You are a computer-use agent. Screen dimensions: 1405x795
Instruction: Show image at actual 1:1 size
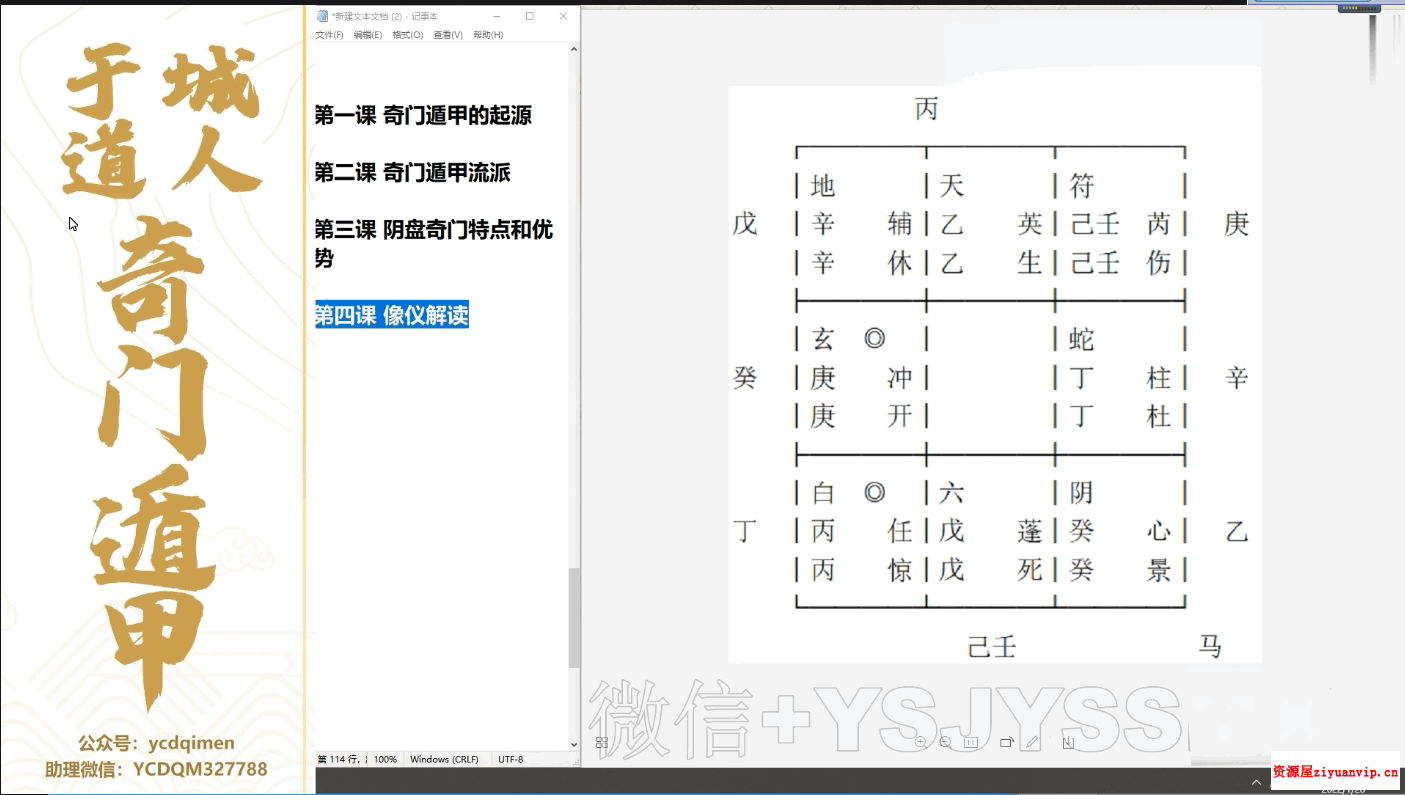tap(970, 743)
